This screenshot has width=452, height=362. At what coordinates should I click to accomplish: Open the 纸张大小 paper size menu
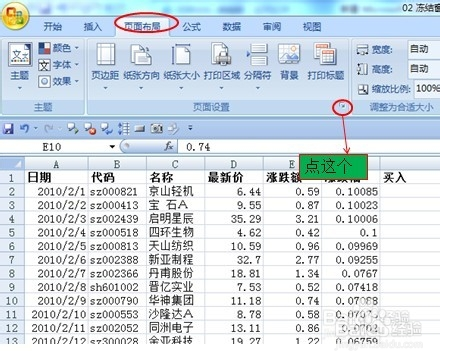pyautogui.click(x=181, y=66)
